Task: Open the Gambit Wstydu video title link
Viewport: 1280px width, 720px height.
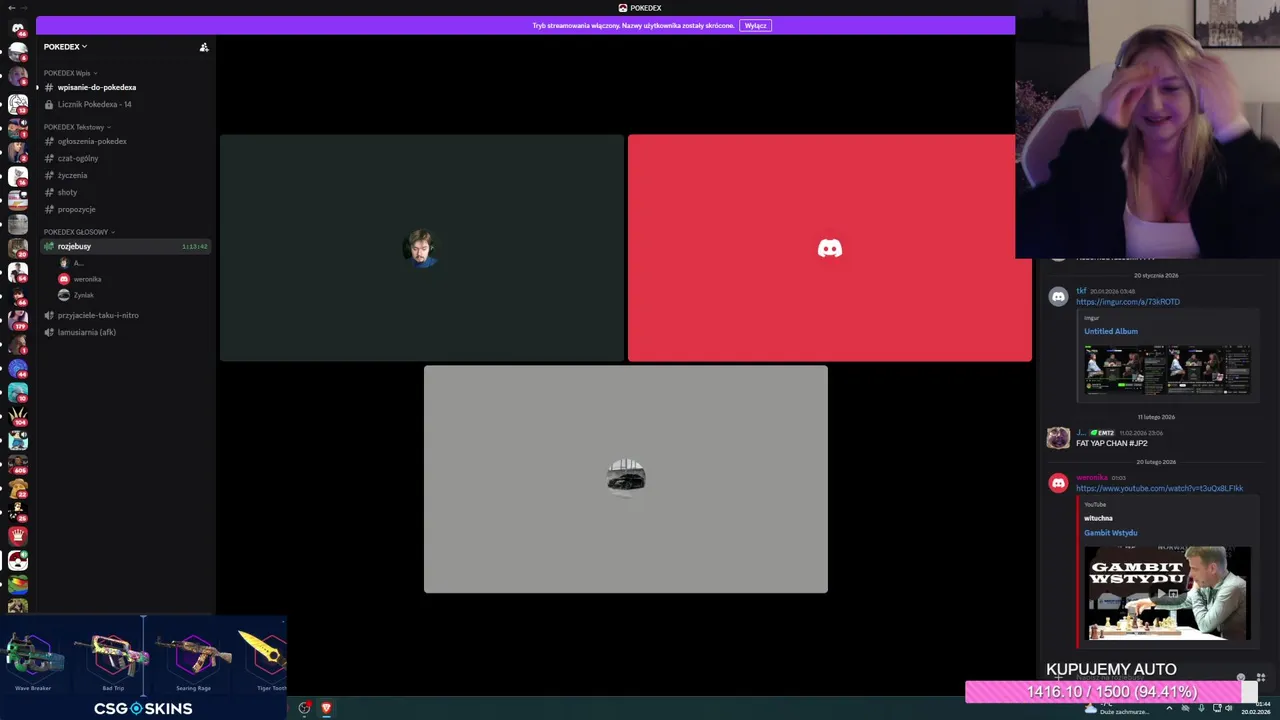Action: point(1111,533)
